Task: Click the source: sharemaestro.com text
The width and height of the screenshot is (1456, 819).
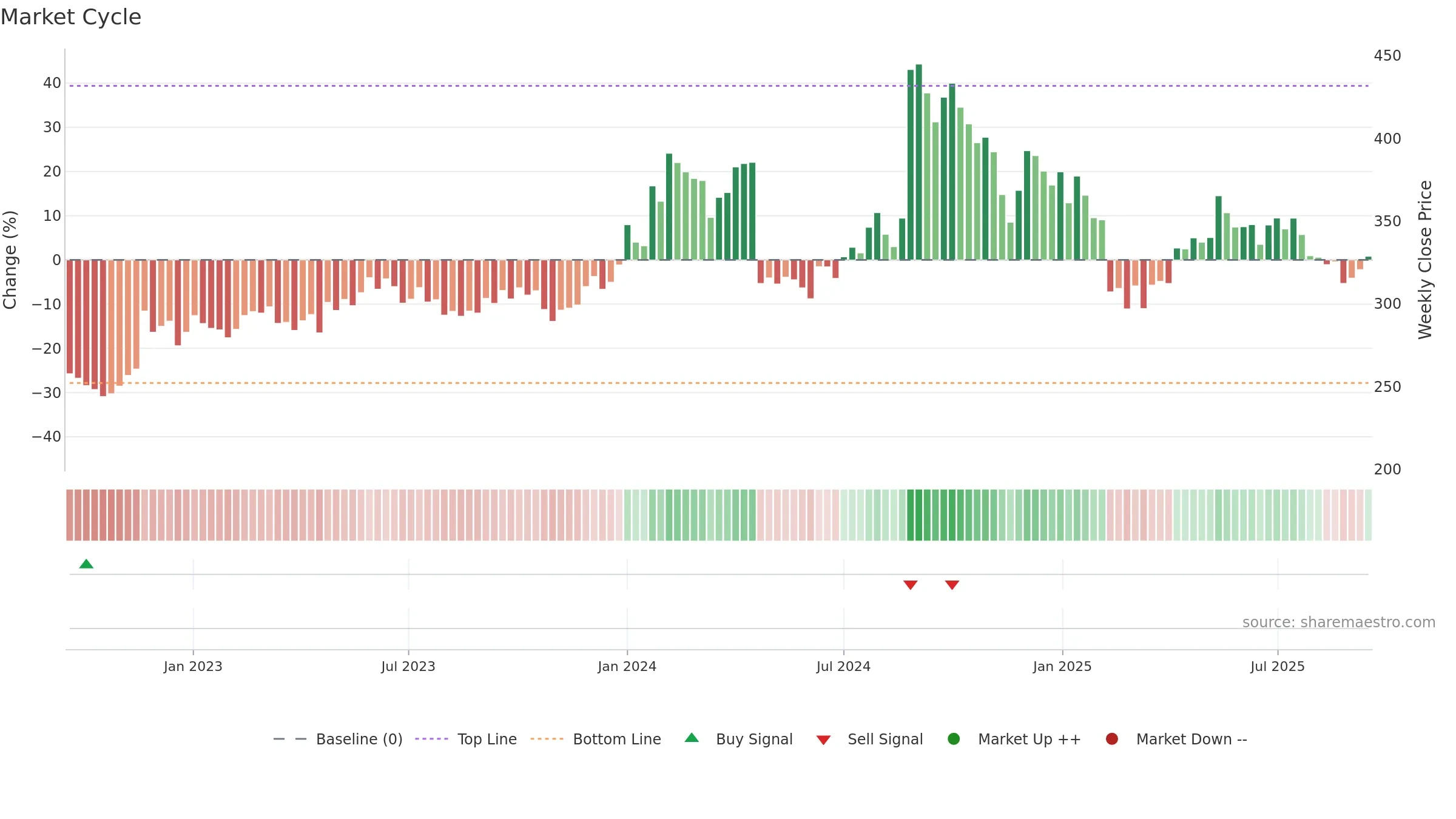Action: click(1339, 622)
